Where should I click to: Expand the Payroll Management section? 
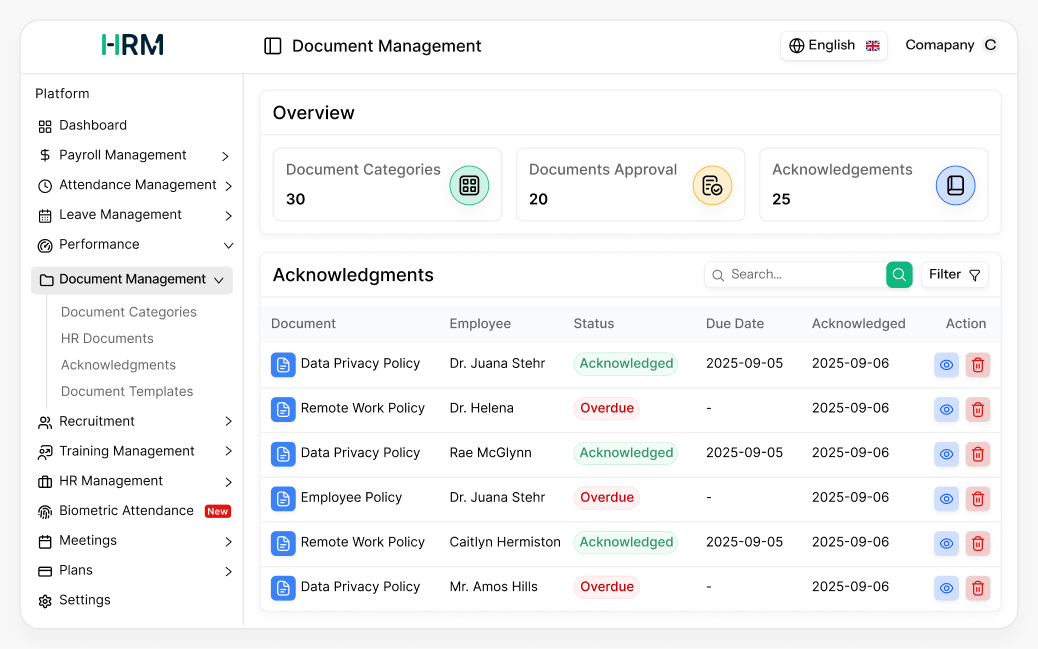229,155
